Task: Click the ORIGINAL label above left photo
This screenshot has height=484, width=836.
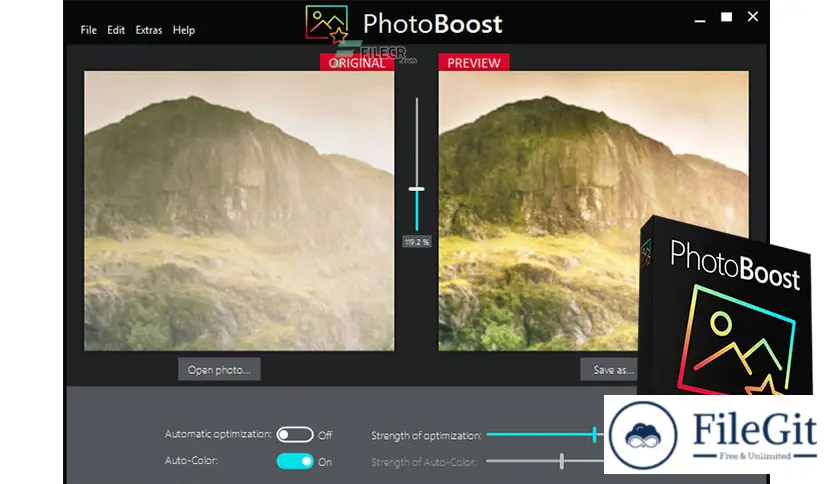Action: pos(357,63)
